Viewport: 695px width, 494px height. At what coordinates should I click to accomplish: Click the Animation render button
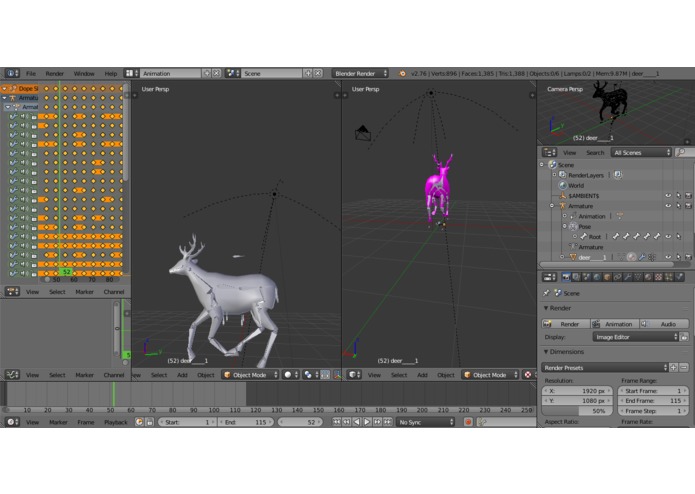(x=615, y=324)
